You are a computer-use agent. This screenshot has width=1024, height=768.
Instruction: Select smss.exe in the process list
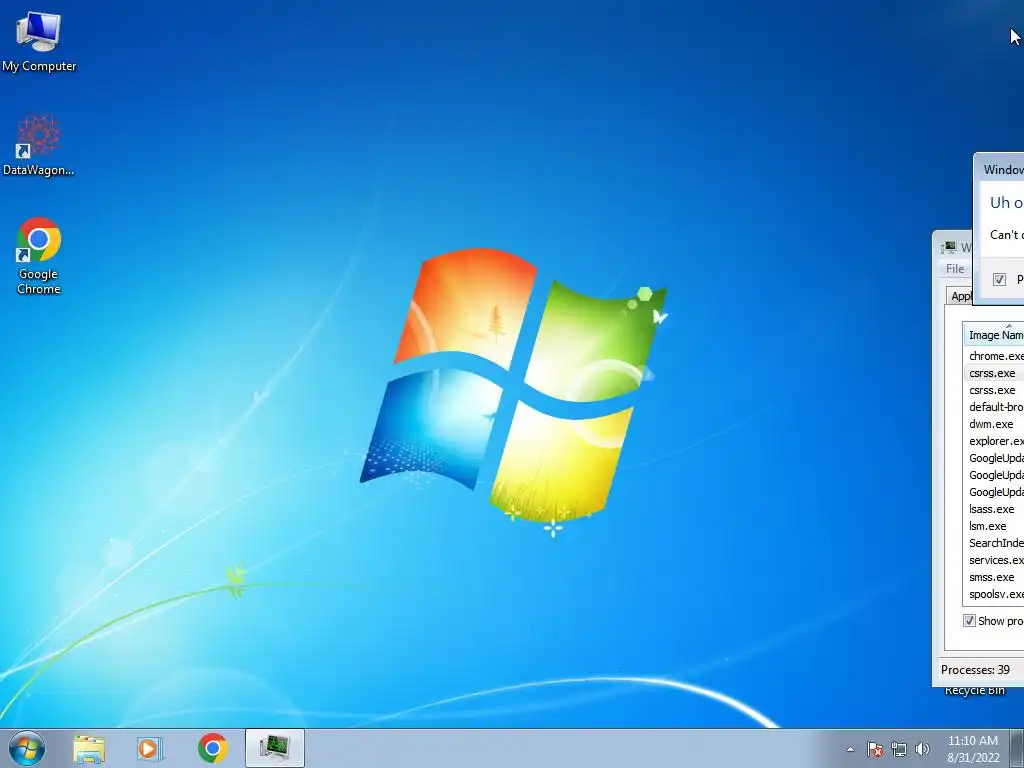click(x=994, y=577)
